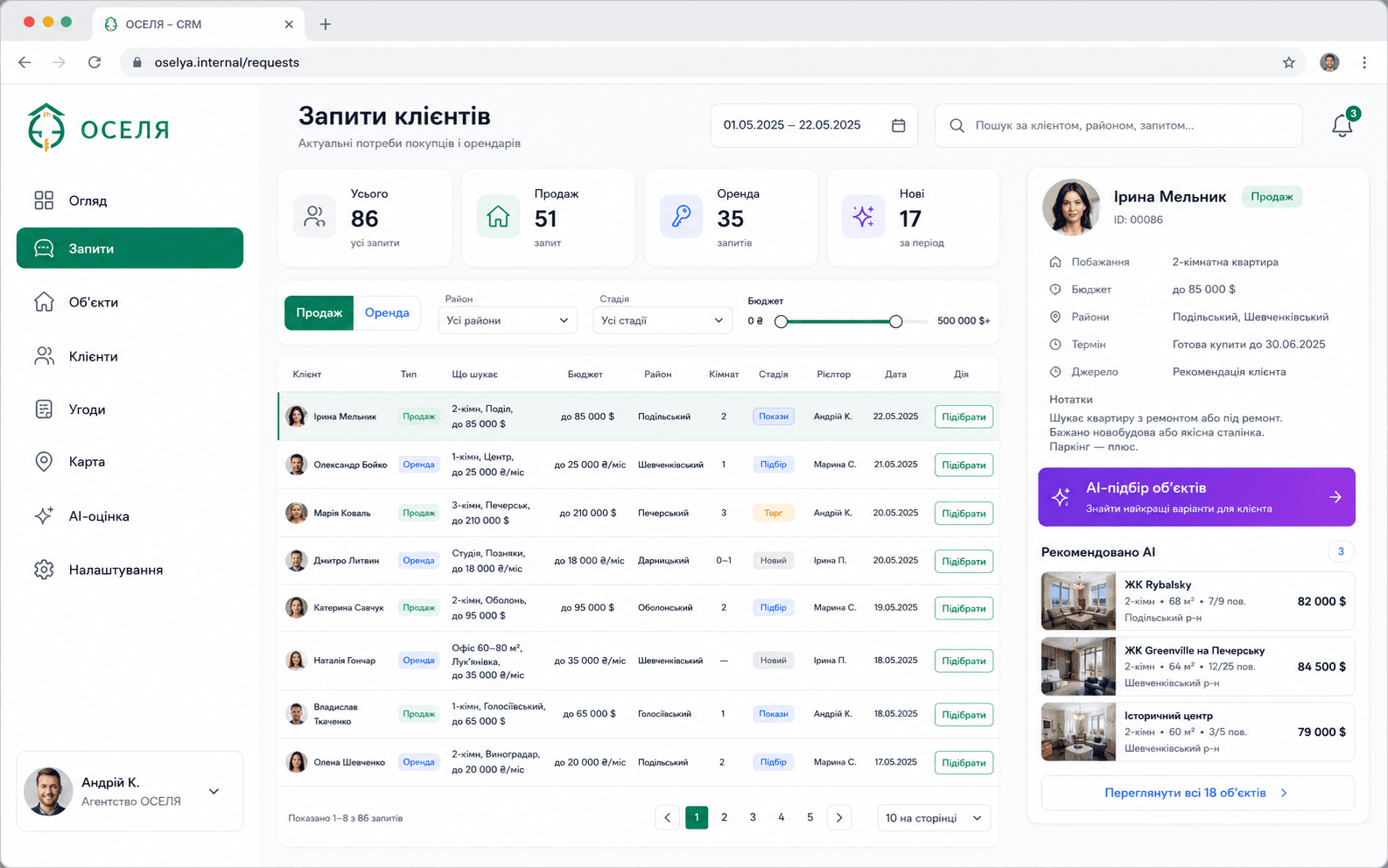This screenshot has height=868, width=1388.
Task: Go to the previous page arrow in pagination
Action: pos(667,817)
